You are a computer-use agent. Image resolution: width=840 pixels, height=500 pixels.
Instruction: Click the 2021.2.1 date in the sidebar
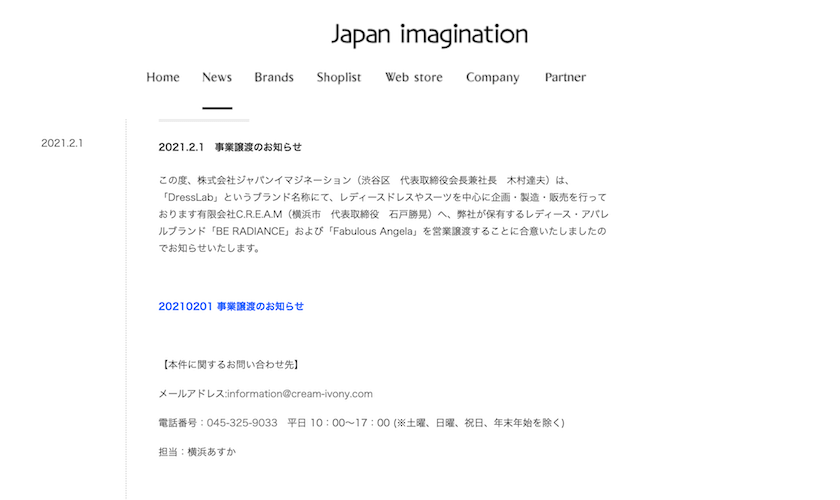point(62,143)
